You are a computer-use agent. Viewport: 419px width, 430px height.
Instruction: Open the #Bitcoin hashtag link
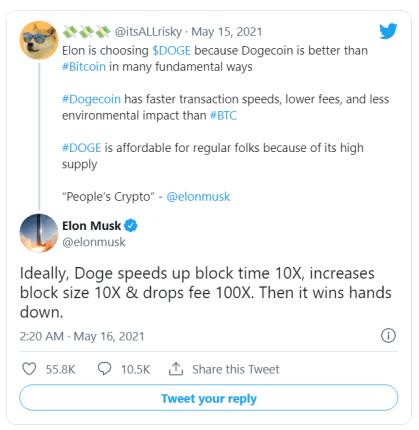[x=84, y=67]
